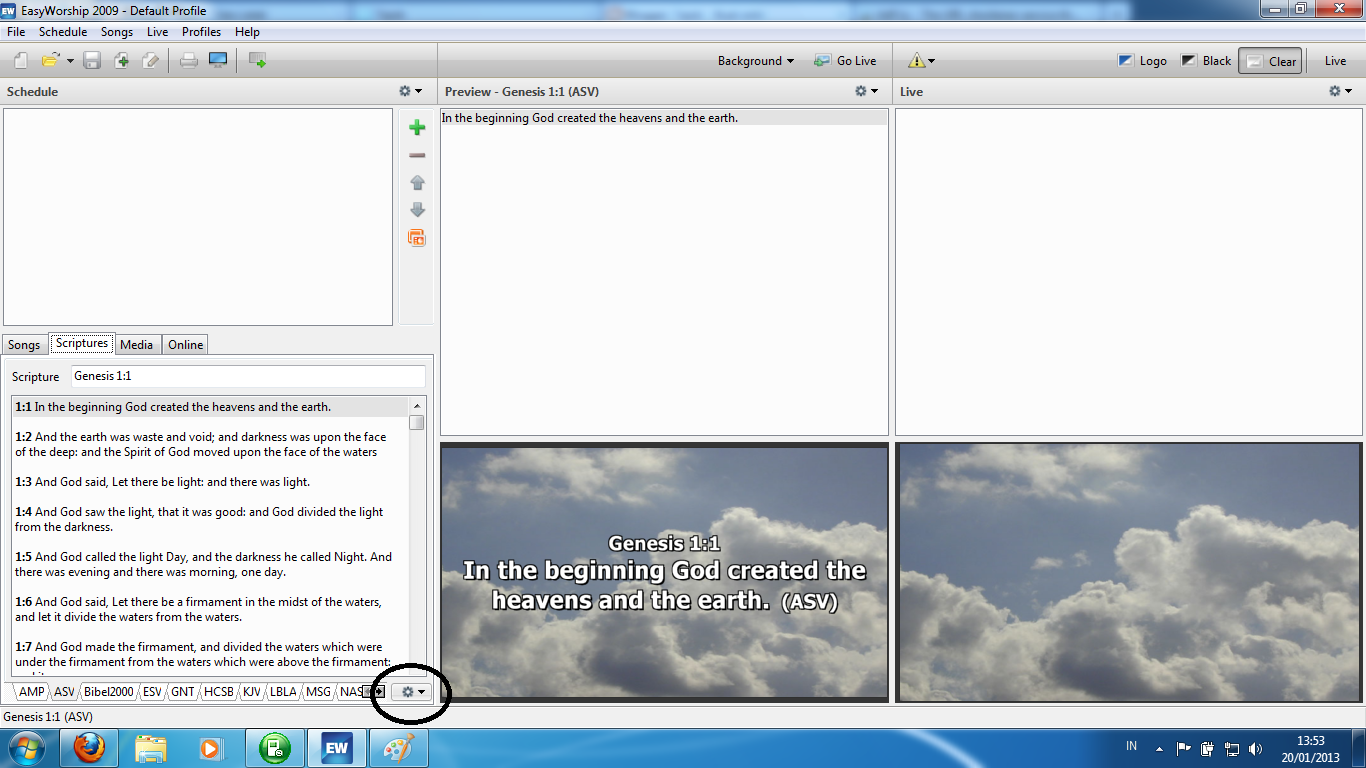Click the Live button in the top toolbar
Screen dimensions: 1366x768
click(1336, 61)
